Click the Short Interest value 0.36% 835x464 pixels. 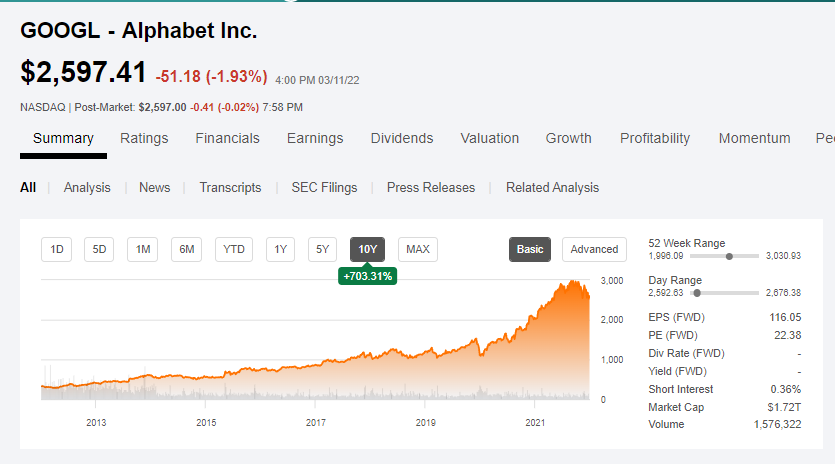point(785,389)
